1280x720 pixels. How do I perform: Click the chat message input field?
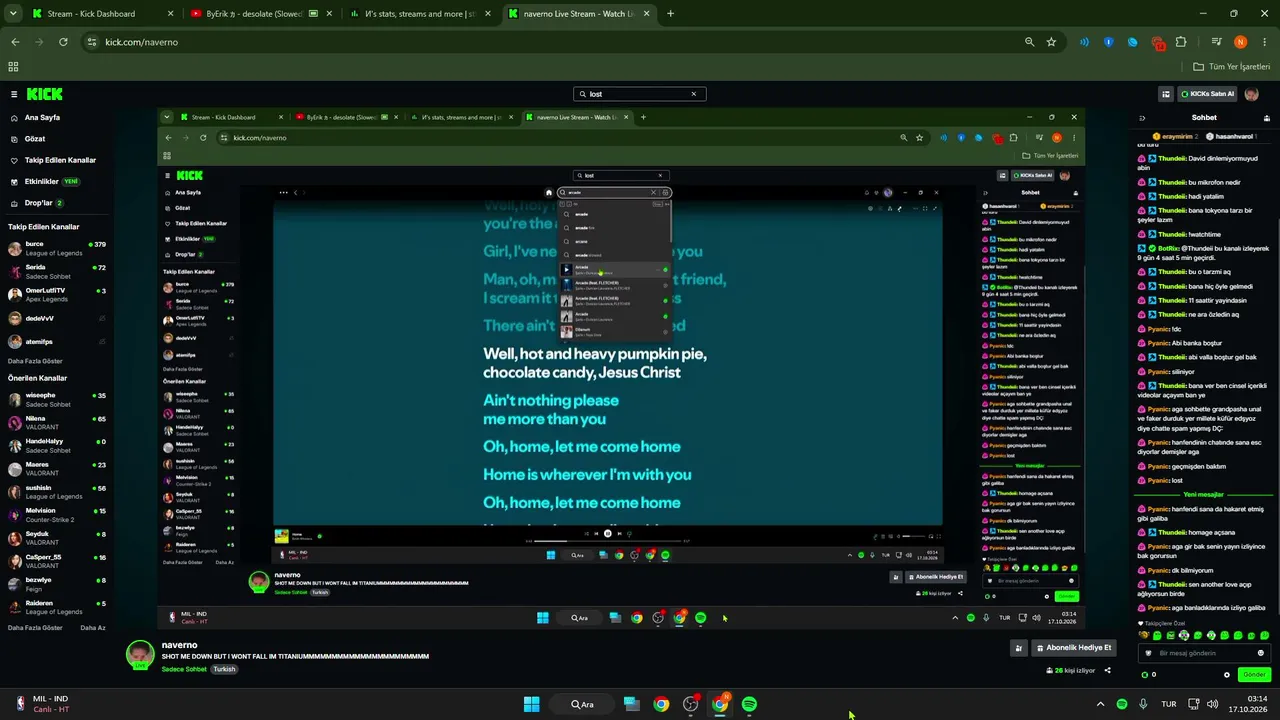(x=1203, y=653)
